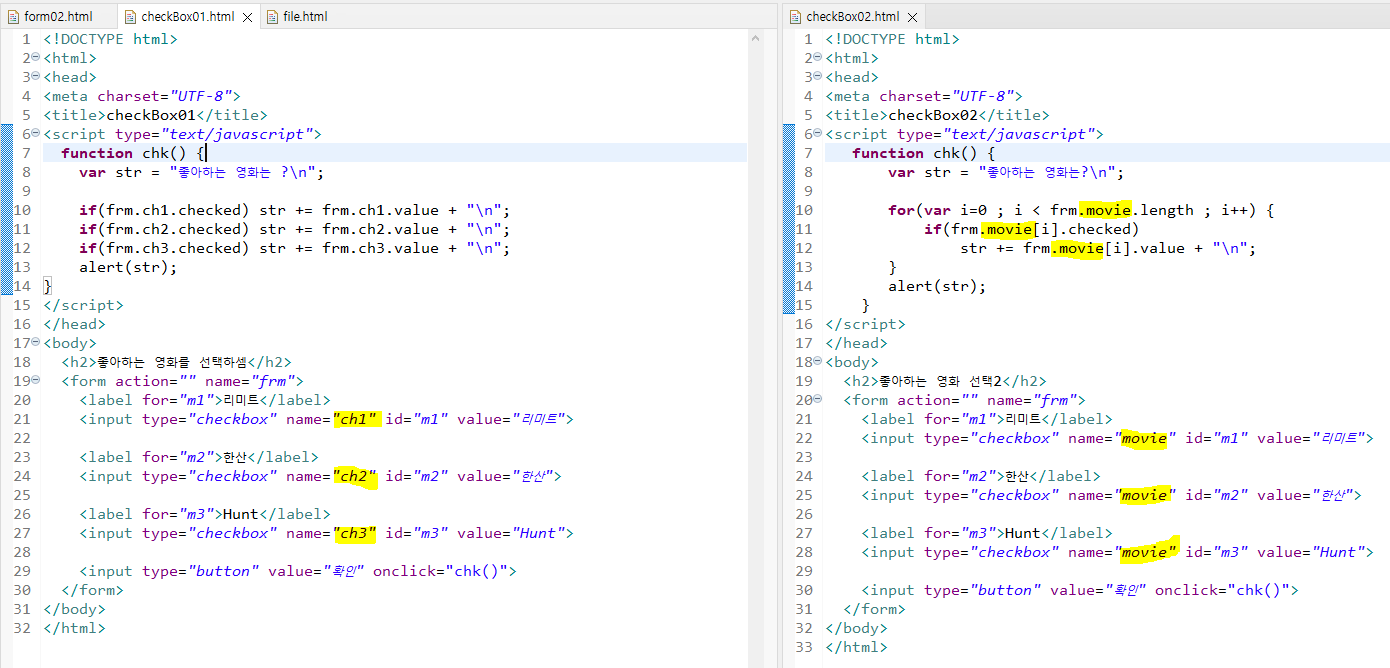Collapse the <form> fold in checkBox01.html
Screen dimensions: 1390x668
tap(35, 381)
